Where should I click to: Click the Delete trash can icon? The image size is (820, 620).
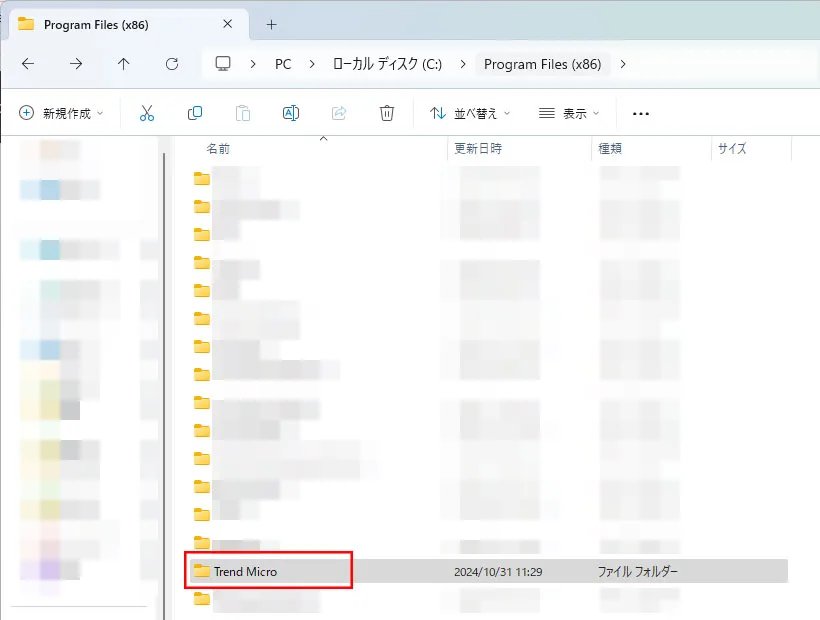coord(387,113)
